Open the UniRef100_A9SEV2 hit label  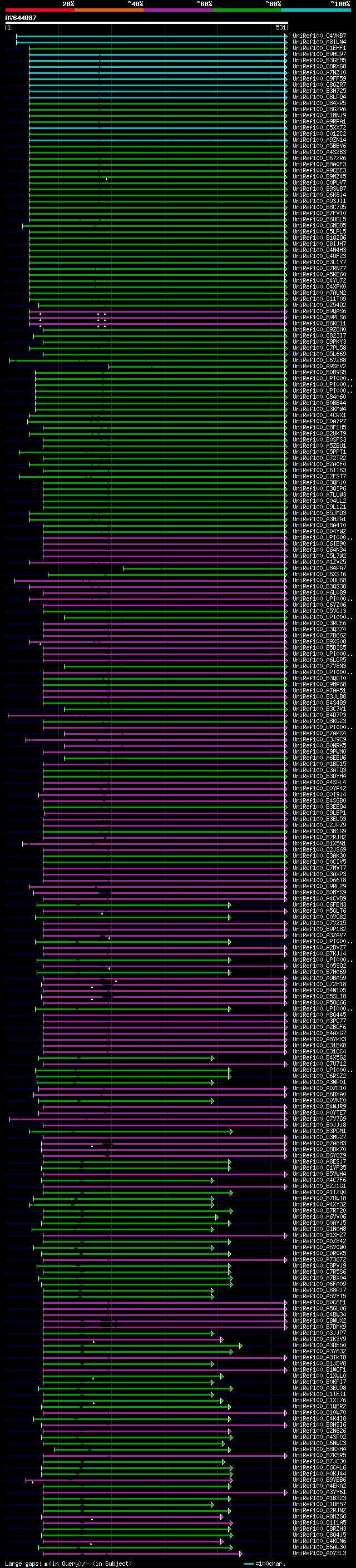click(319, 367)
